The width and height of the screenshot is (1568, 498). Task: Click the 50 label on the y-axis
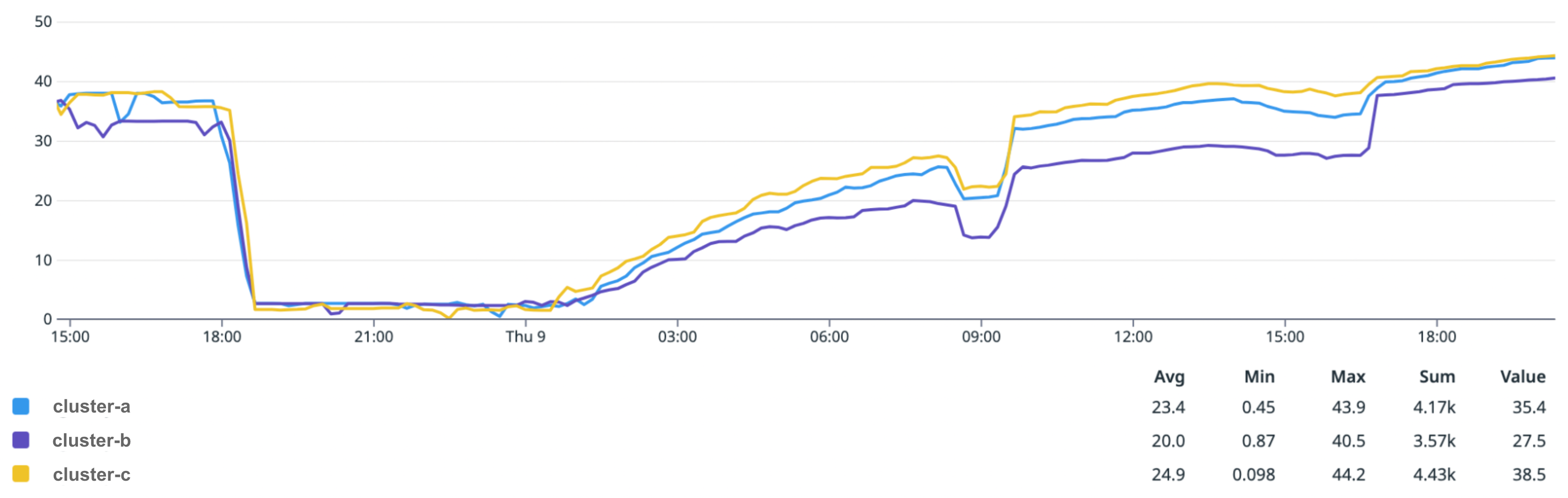(43, 22)
